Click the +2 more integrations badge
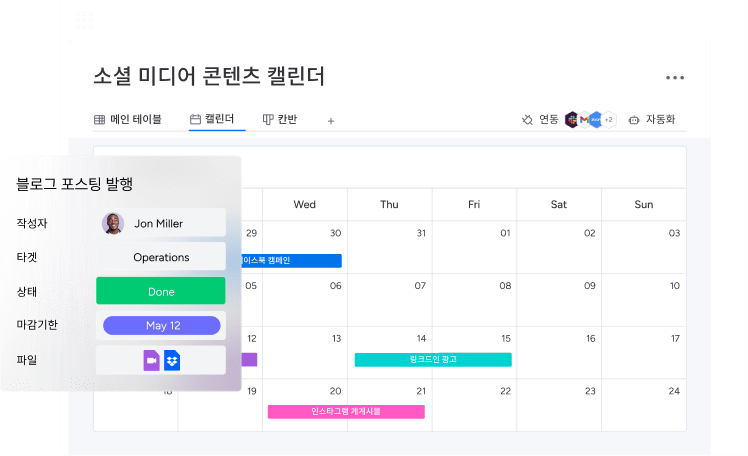The image size is (748, 456). click(608, 120)
